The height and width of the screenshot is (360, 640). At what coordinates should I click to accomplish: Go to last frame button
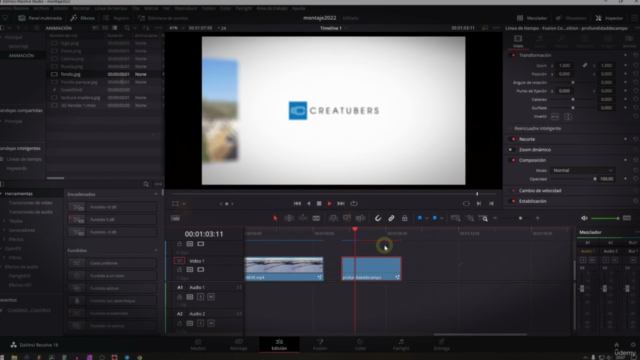[x=341, y=203]
